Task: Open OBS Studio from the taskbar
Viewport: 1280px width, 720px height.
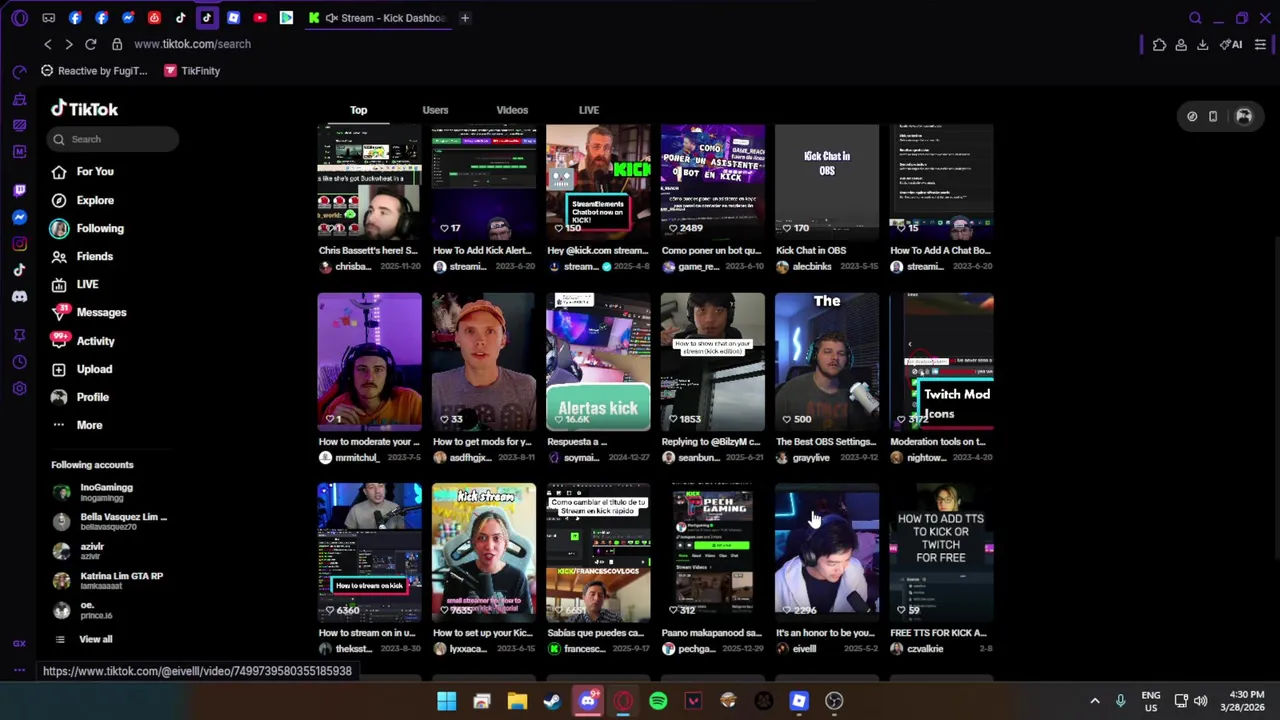Action: click(834, 701)
